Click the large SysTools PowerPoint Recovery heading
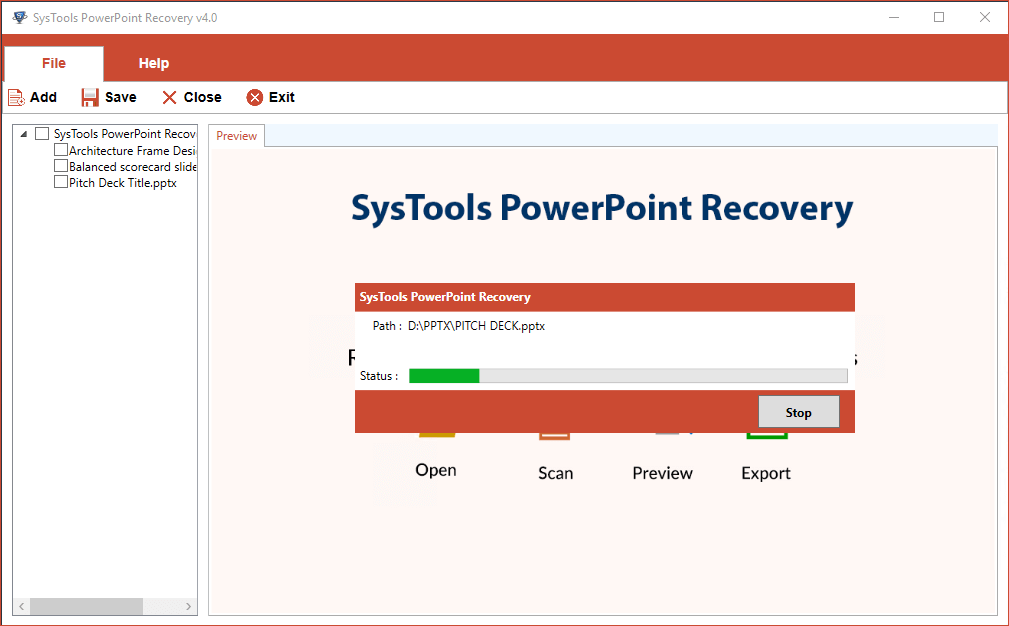This screenshot has height=626, width=1009. point(602,208)
